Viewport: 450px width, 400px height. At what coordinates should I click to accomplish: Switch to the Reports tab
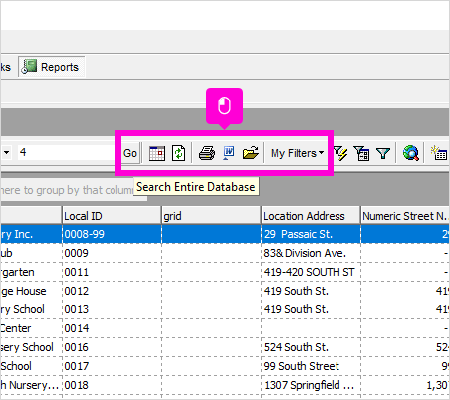(x=52, y=67)
